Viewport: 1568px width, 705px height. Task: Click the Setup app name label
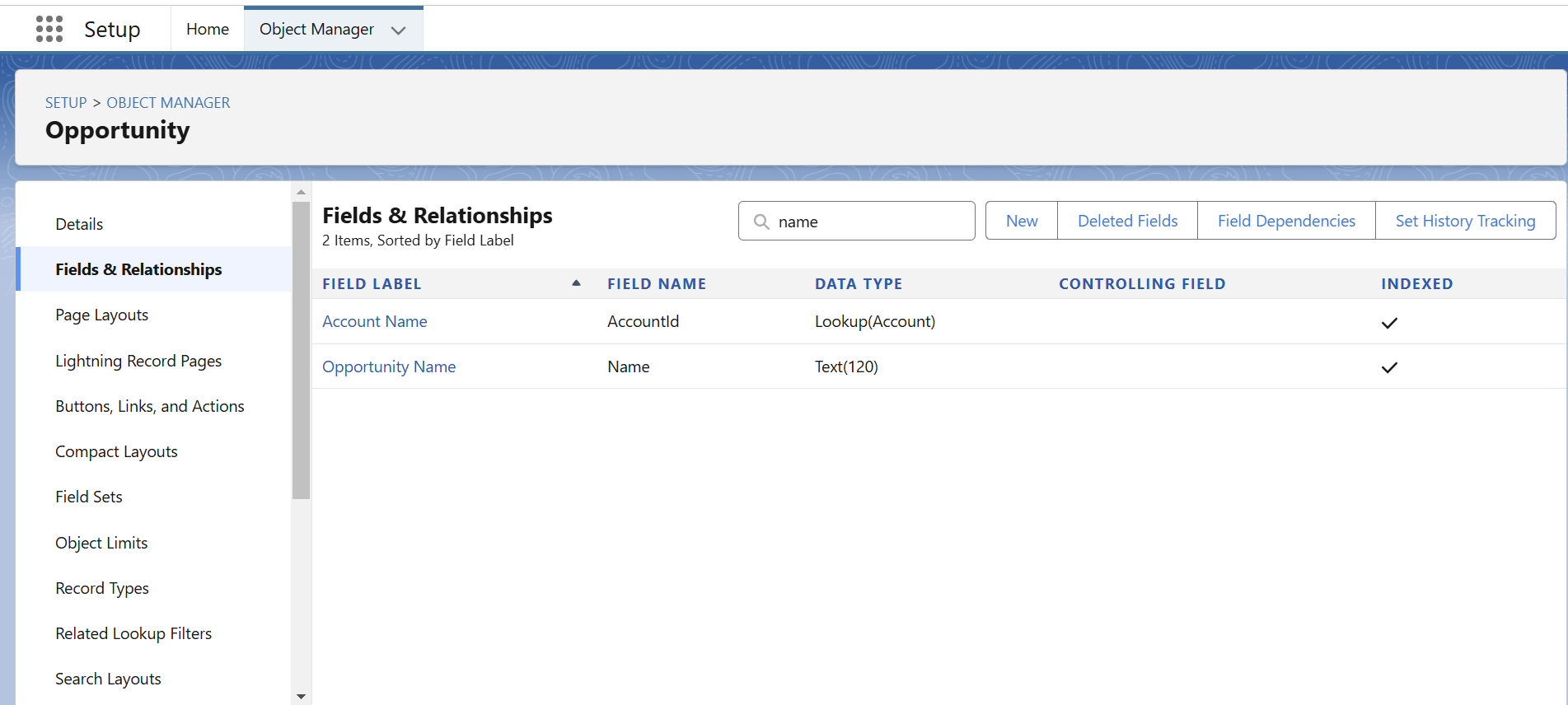tap(112, 30)
